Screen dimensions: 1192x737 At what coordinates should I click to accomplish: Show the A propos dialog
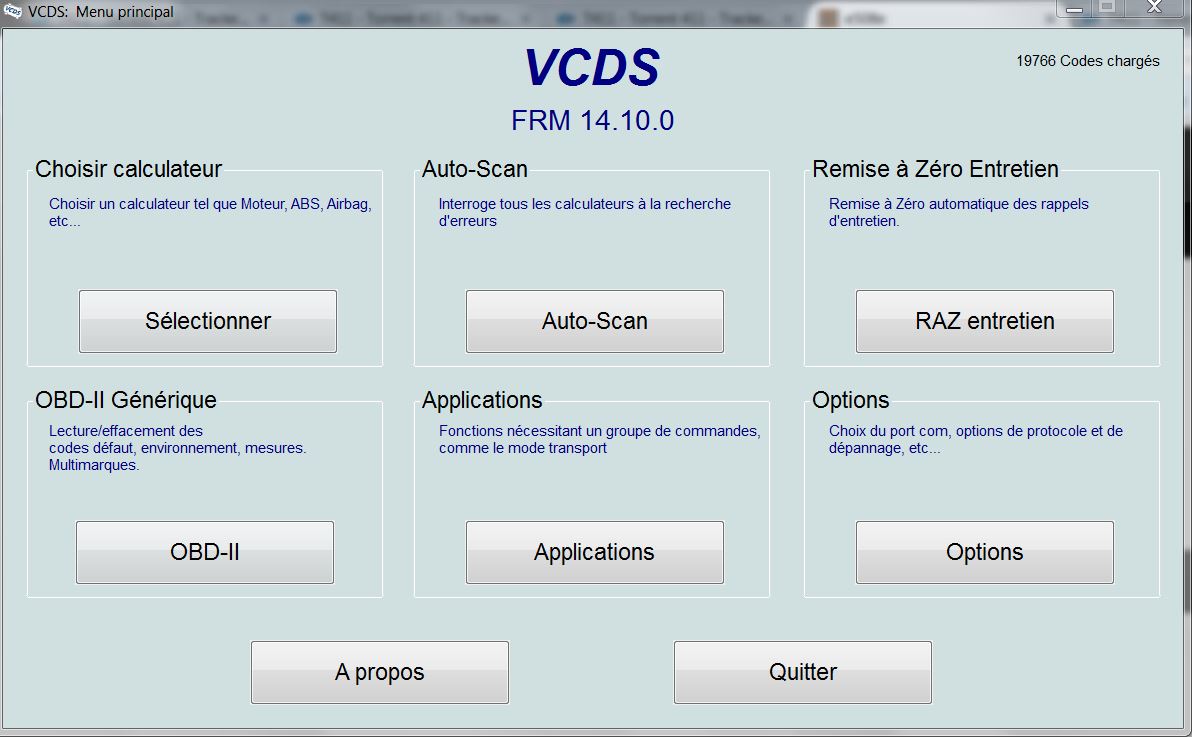point(379,672)
